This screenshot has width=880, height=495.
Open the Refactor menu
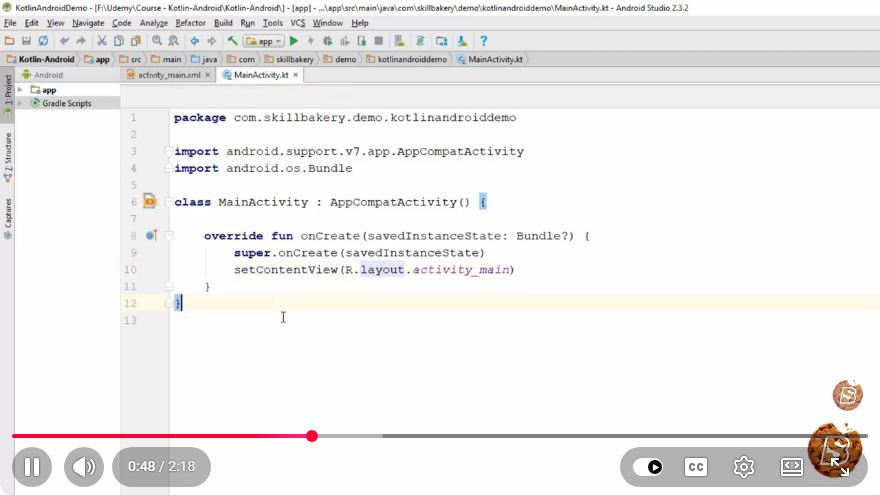[x=190, y=23]
